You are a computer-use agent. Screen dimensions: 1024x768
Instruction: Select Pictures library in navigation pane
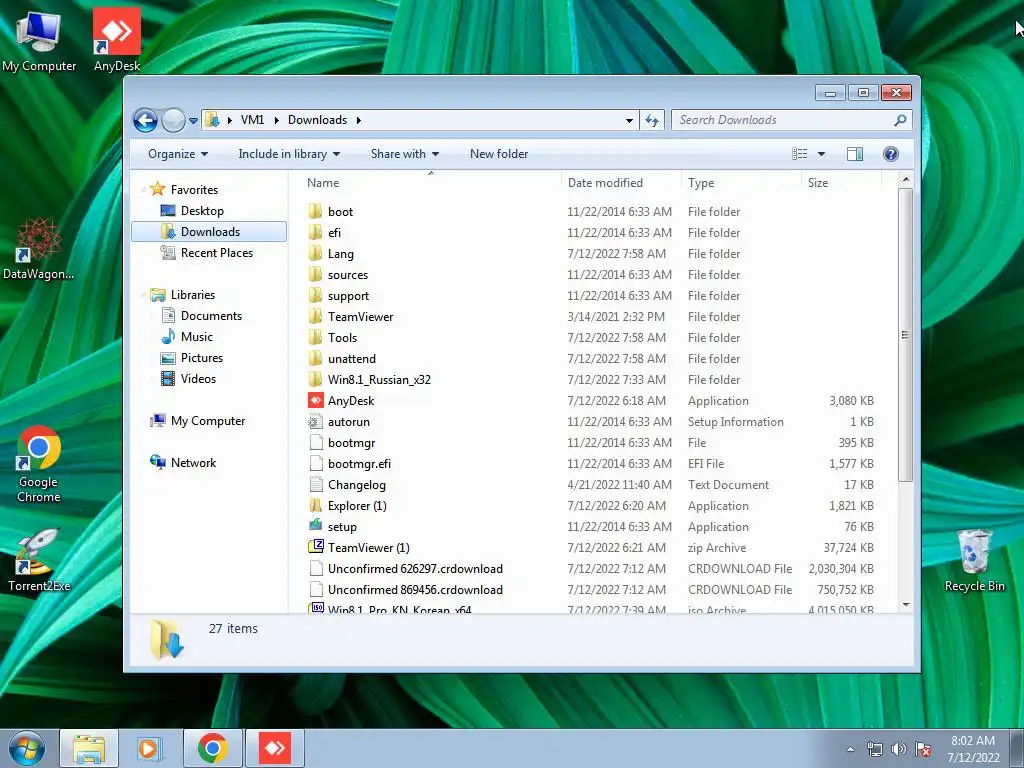(201, 358)
